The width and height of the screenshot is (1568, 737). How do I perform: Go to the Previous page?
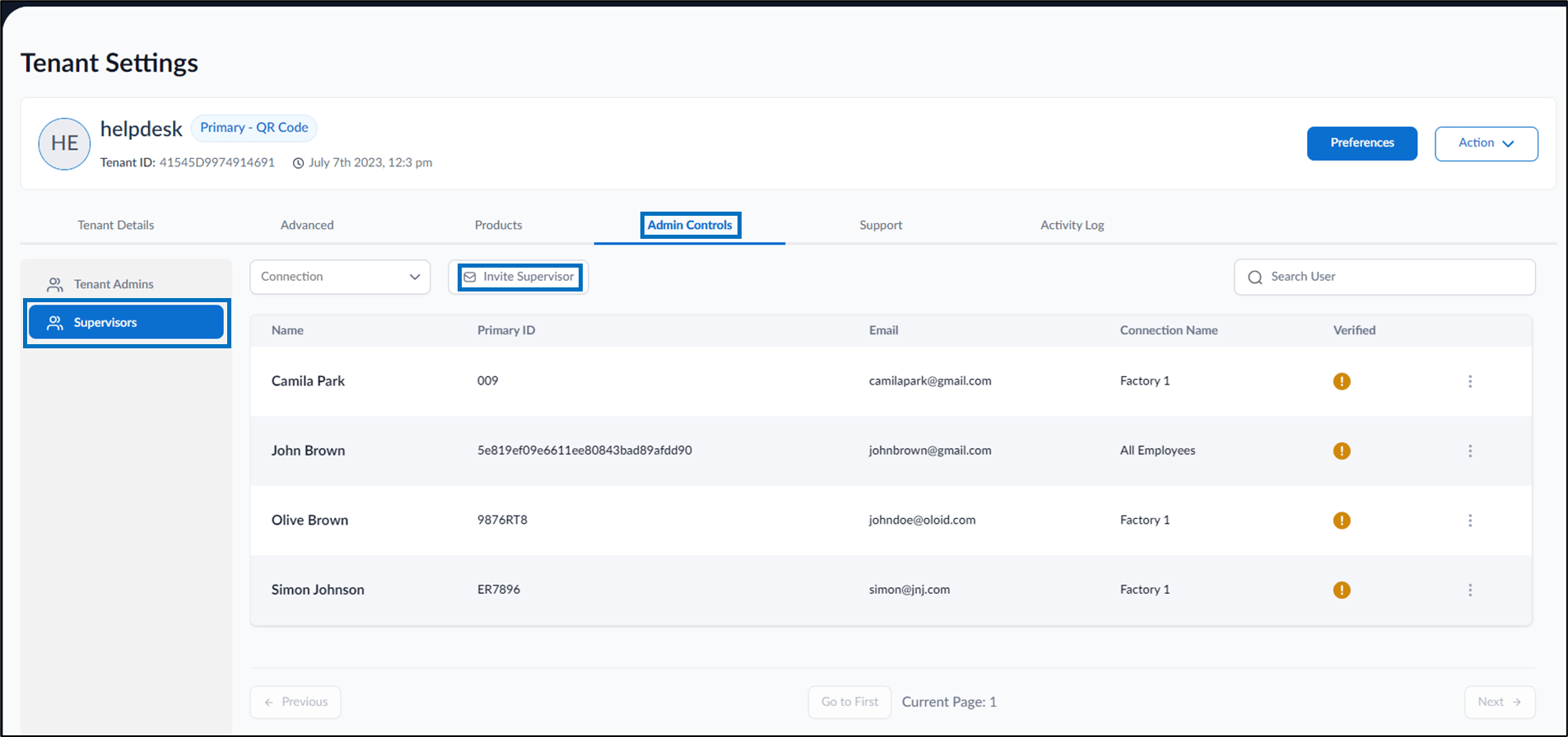click(295, 702)
